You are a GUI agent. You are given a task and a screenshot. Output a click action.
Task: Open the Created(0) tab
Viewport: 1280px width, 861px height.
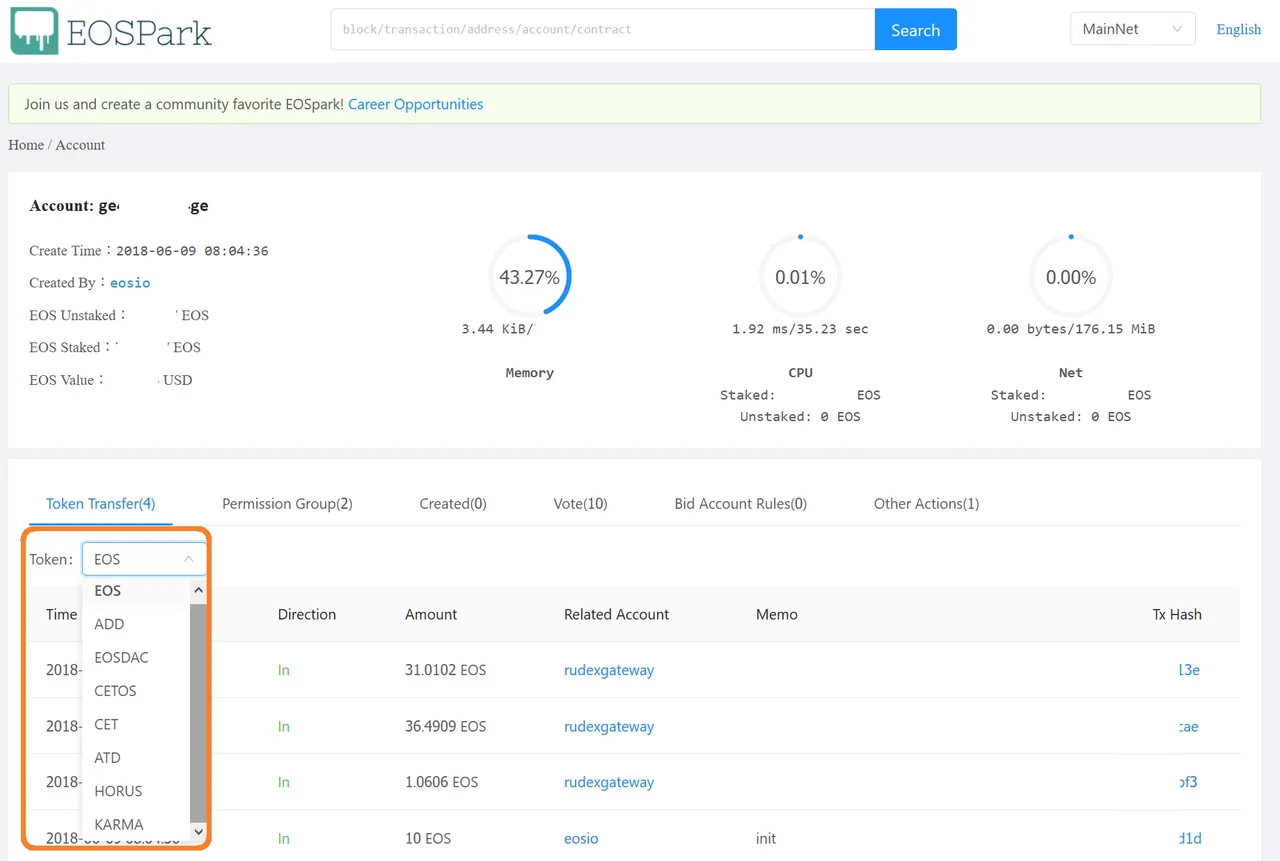(x=453, y=504)
